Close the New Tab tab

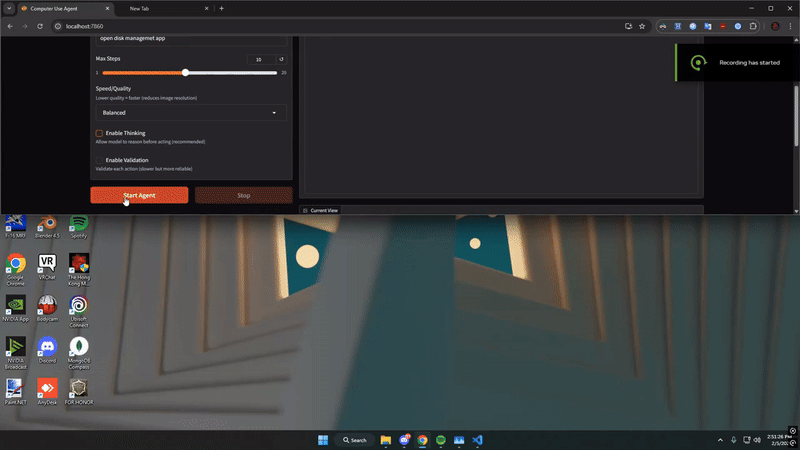[206, 8]
